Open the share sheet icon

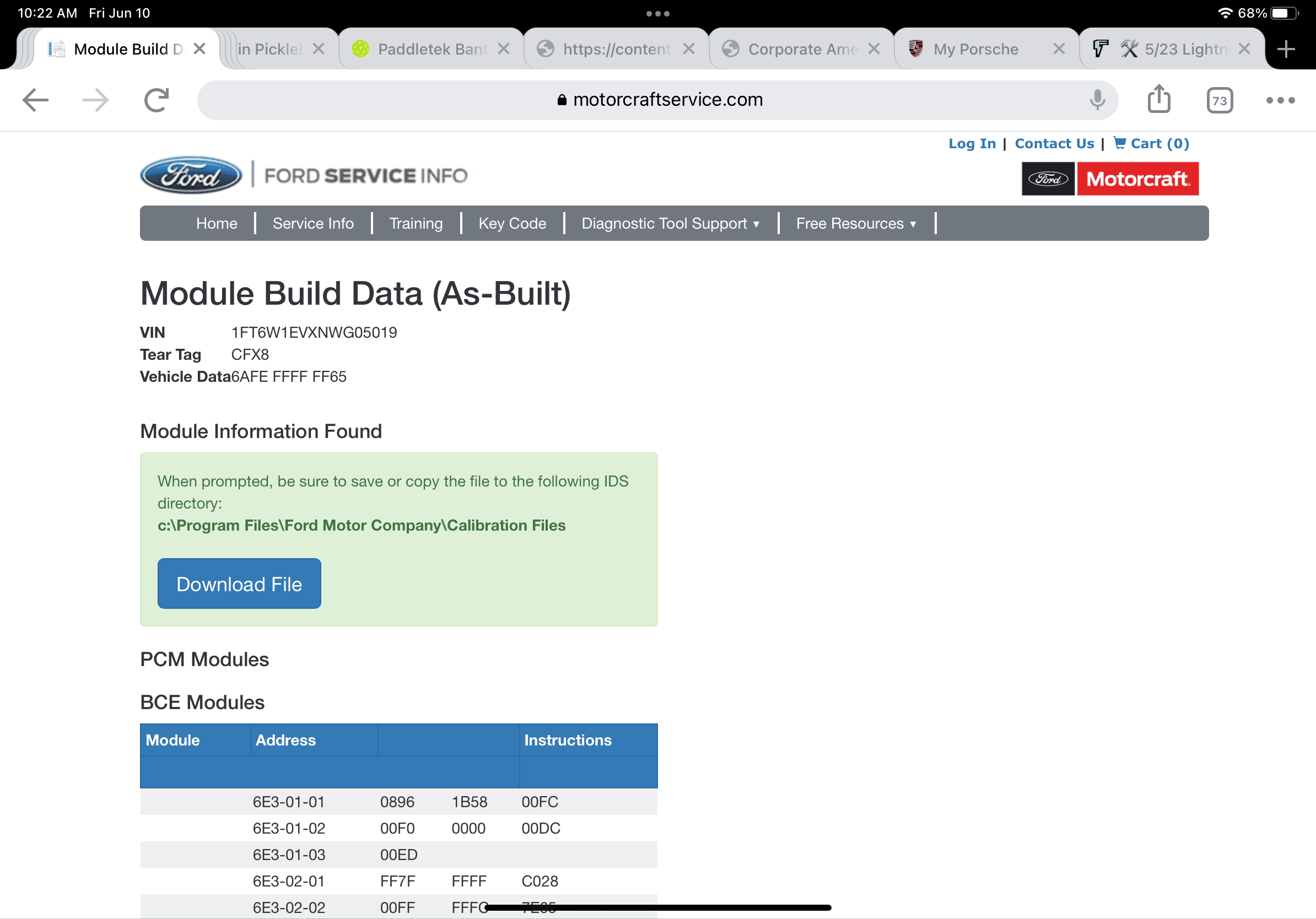1159,99
